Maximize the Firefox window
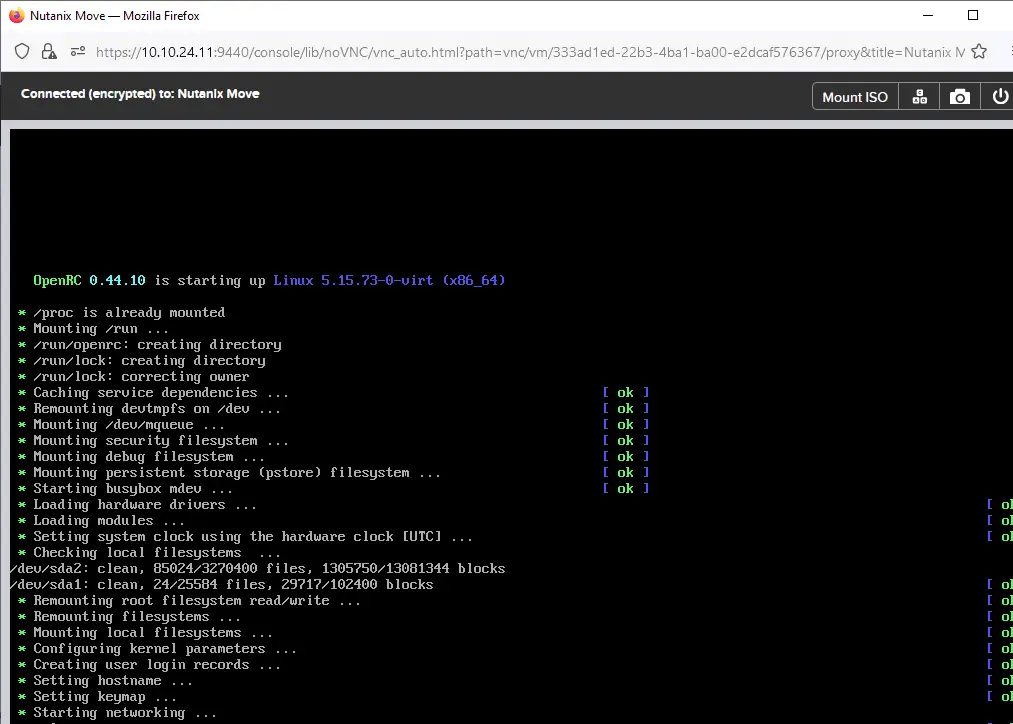Image resolution: width=1013 pixels, height=724 pixels. [x=973, y=16]
